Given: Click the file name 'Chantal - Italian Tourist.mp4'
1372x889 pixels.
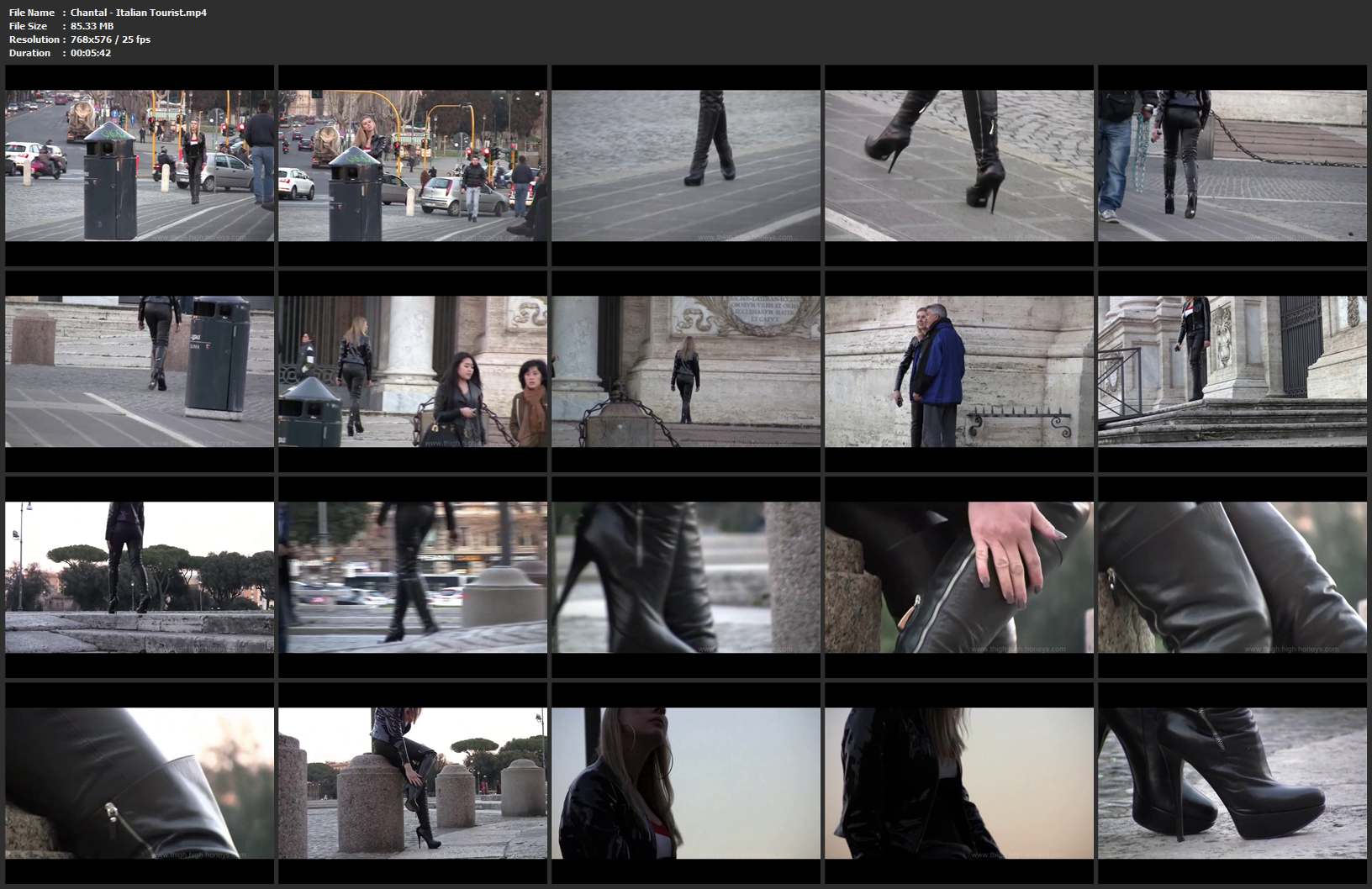Looking at the screenshot, I should point(138,13).
